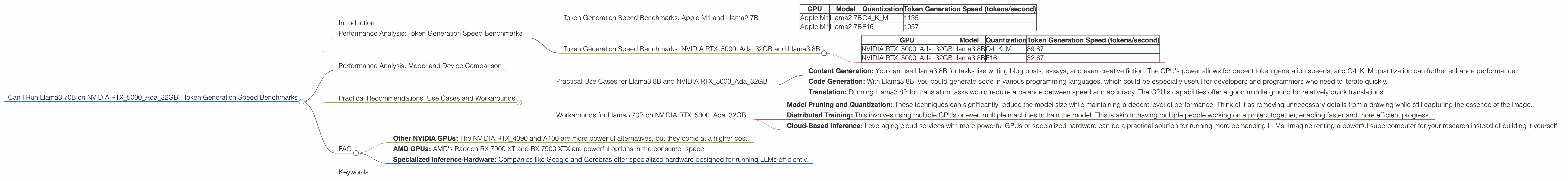Click Q4_K_M cell in Apple M1 table
This screenshot has height=181, width=1568.
coord(883,18)
